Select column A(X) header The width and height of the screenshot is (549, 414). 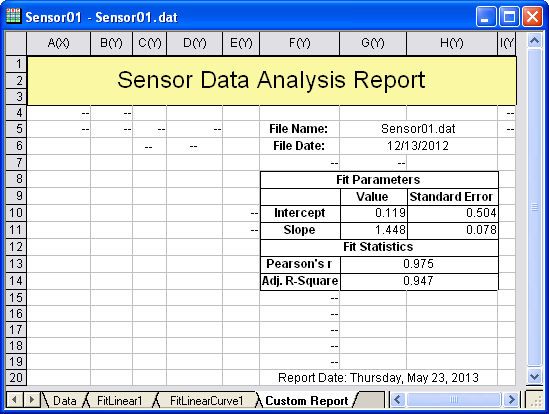[x=58, y=43]
